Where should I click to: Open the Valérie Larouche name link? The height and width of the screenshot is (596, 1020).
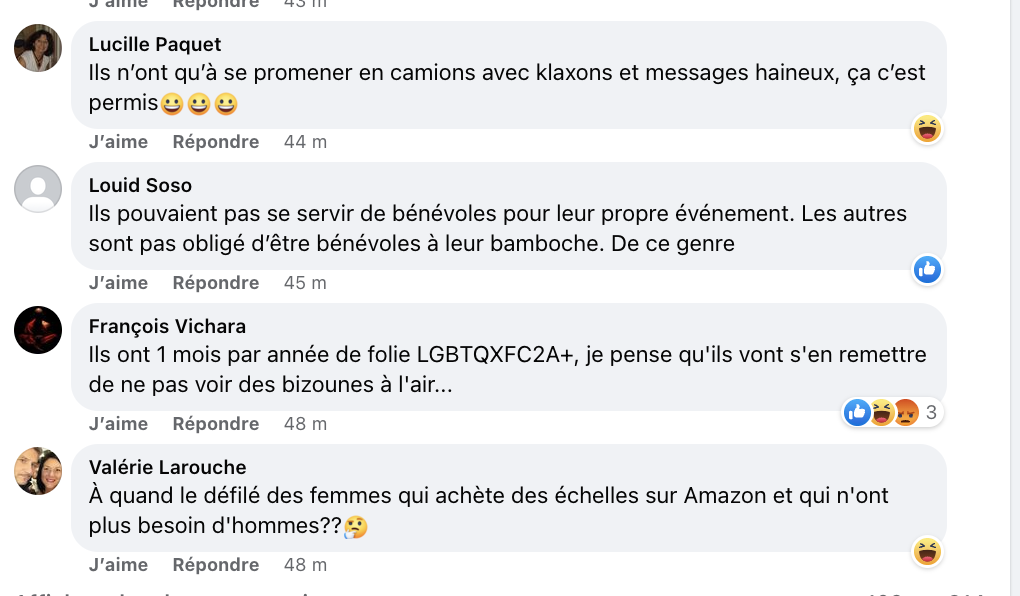click(167, 467)
